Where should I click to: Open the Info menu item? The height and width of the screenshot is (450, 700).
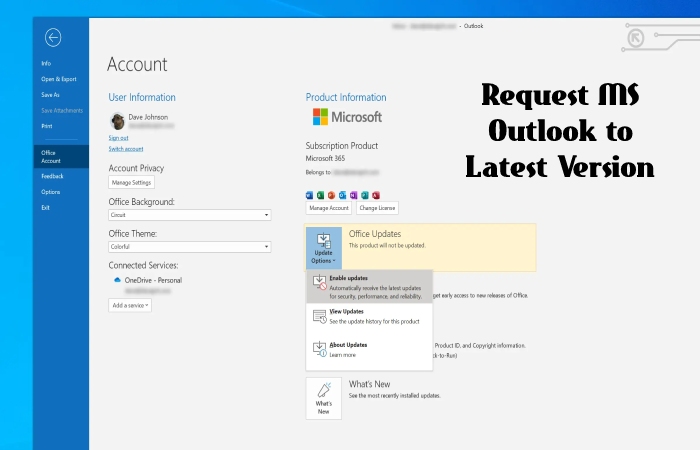pos(46,63)
